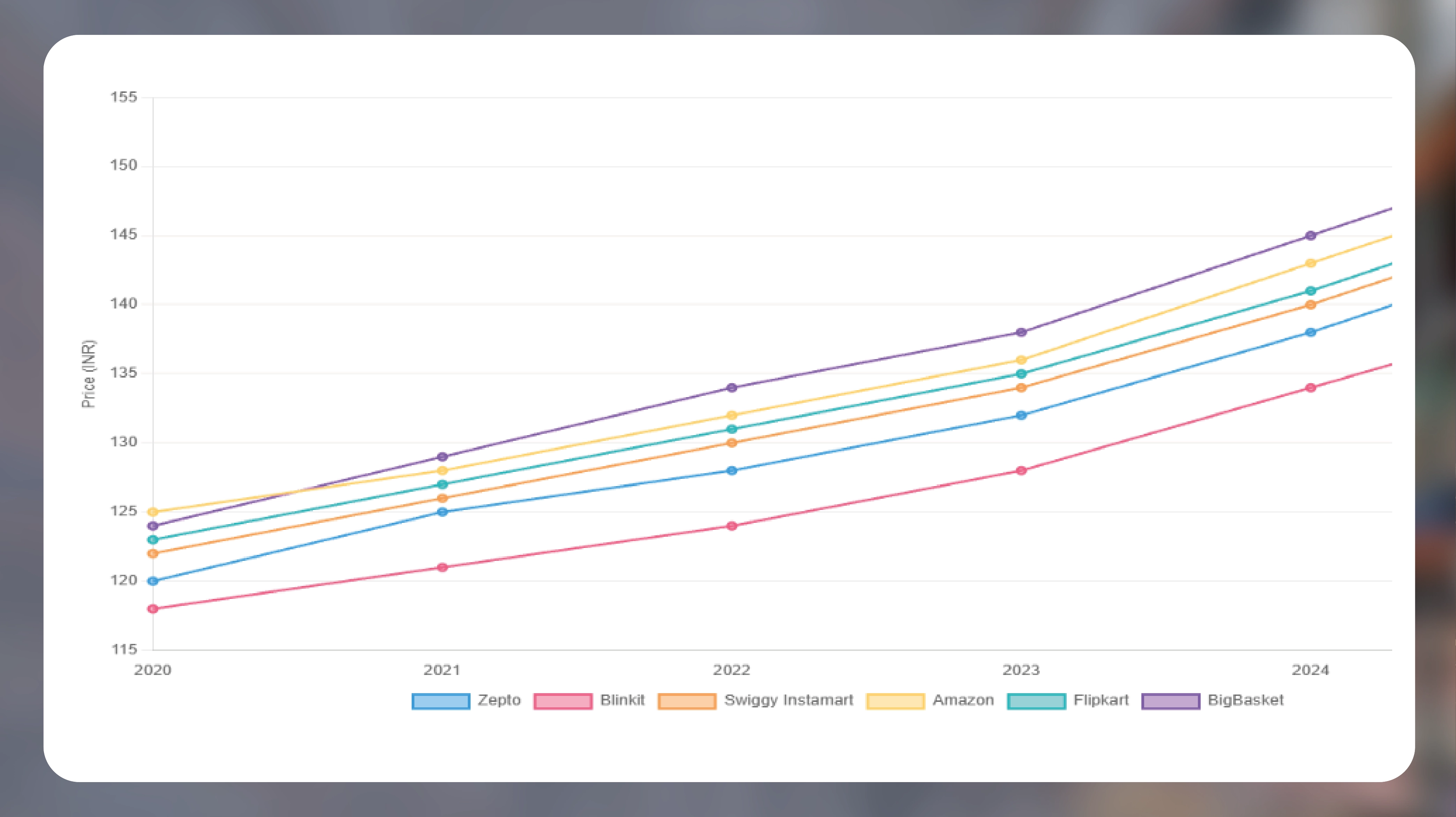The height and width of the screenshot is (817, 1456).
Task: Click Swiggy Instamart's 2022 data point
Action: [x=732, y=443]
